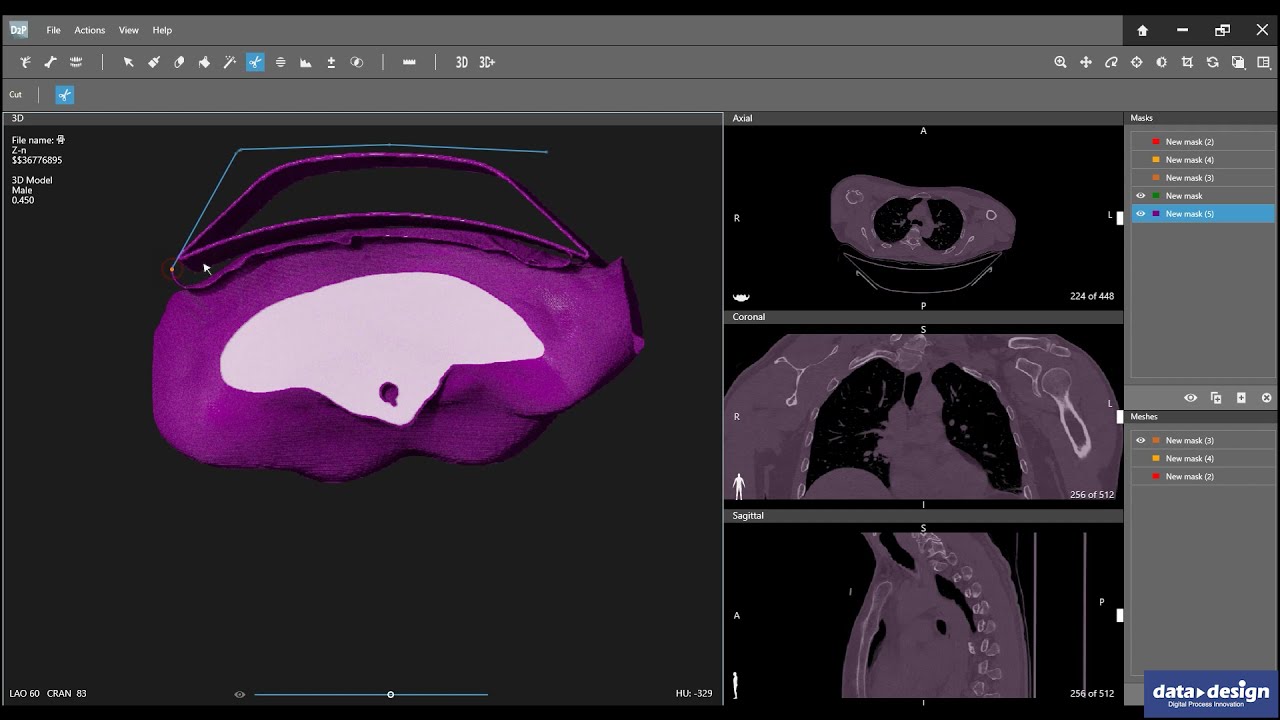Select the vessel segmentation tool icon
Image resolution: width=1280 pixels, height=720 pixels.
coord(25,62)
